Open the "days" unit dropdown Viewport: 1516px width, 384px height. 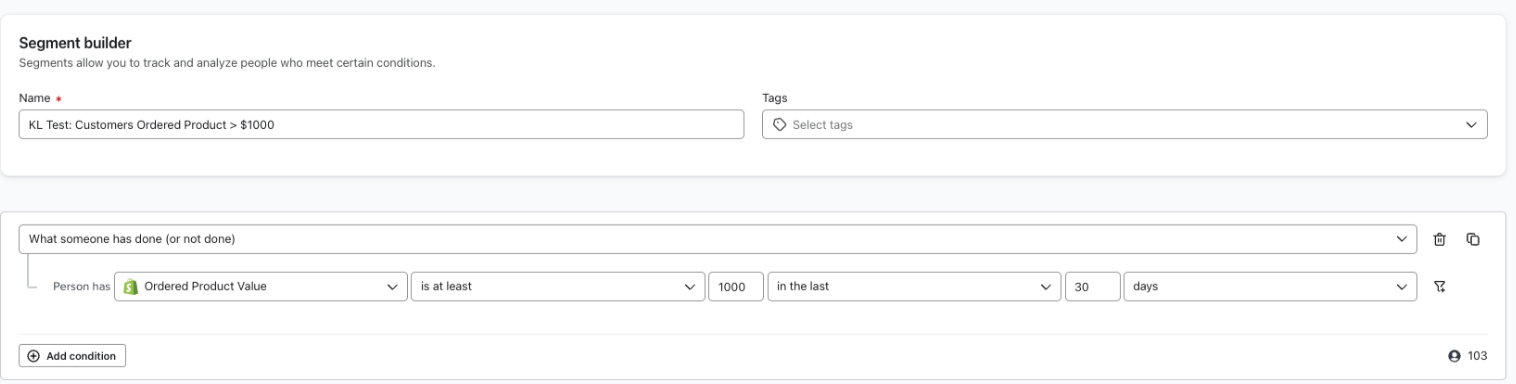coord(1270,286)
